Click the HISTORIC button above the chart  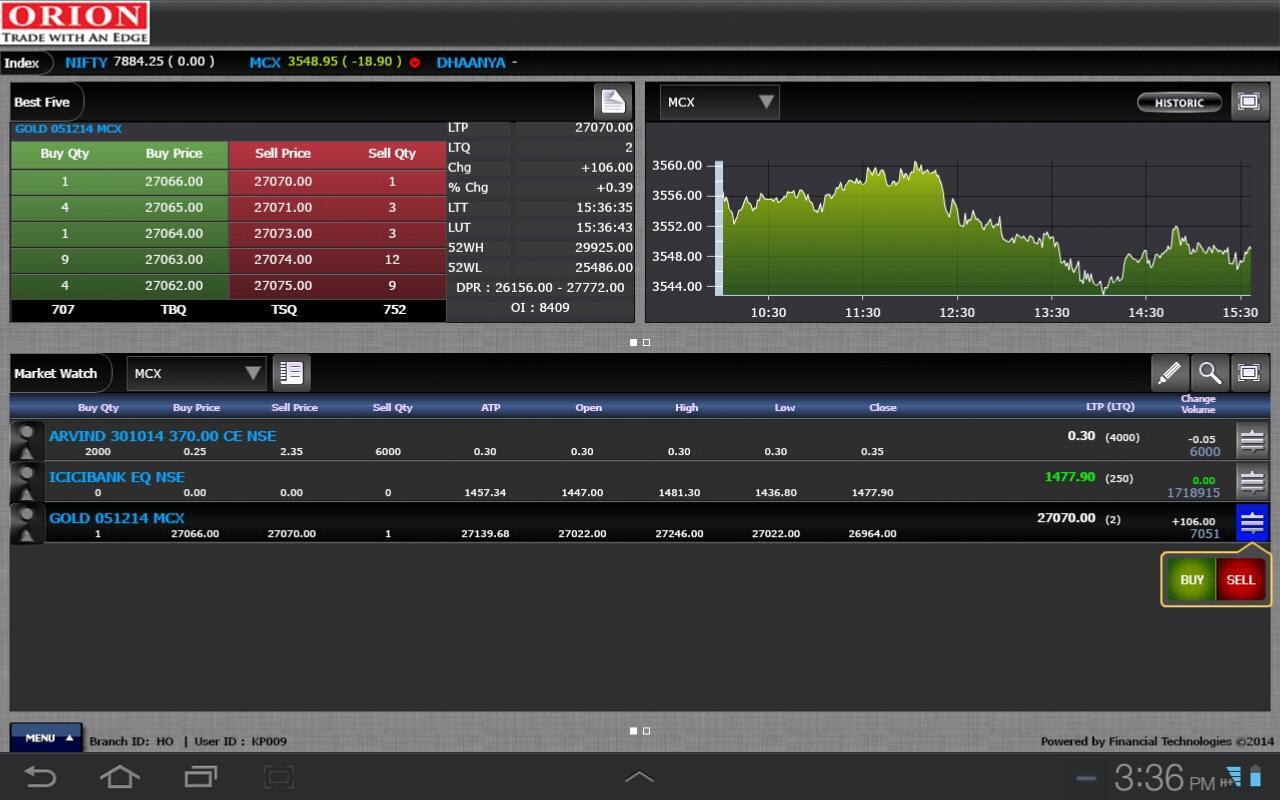[x=1179, y=101]
